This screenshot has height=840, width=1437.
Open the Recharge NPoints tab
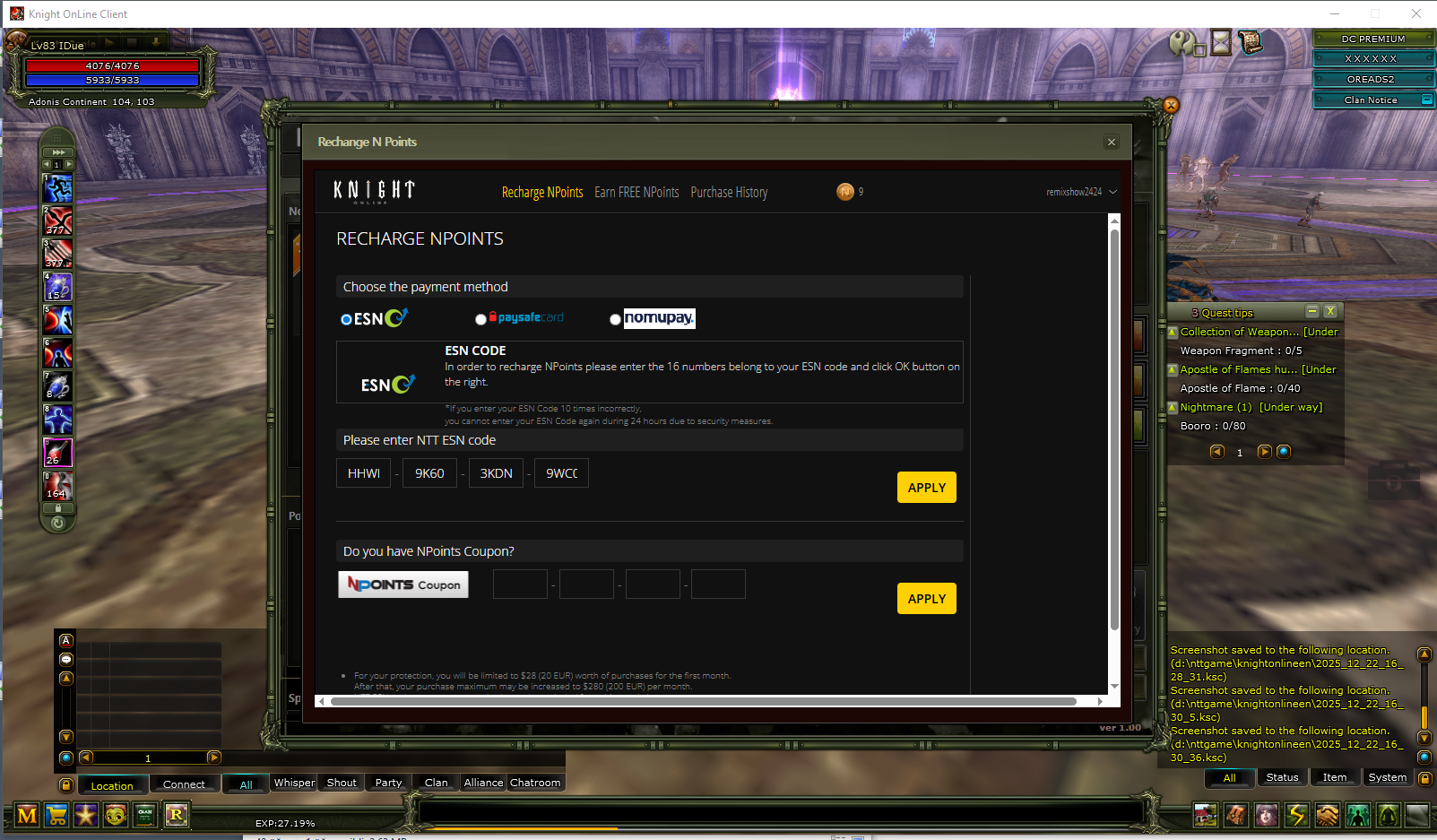542,192
